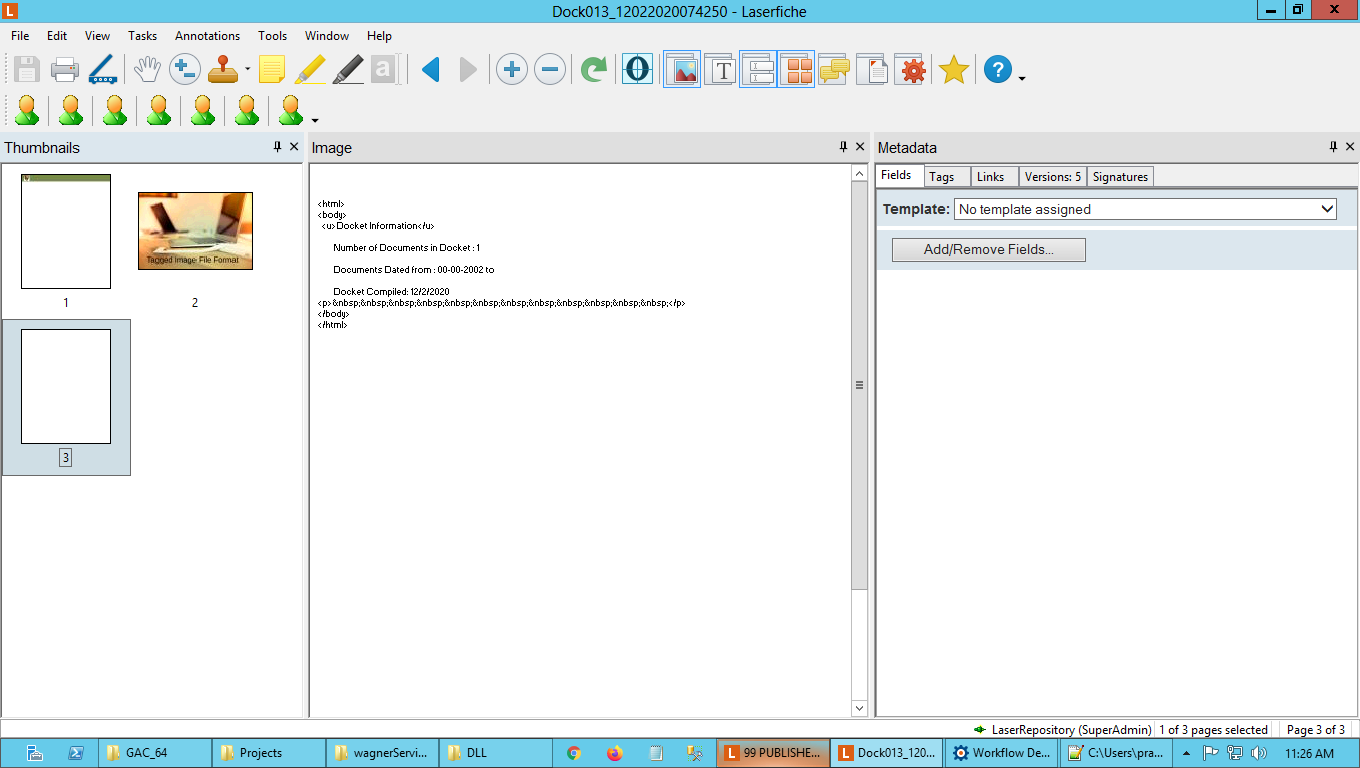Expand the Help button dropdown arrow
Viewport: 1360px width, 768px height.
pos(1022,77)
